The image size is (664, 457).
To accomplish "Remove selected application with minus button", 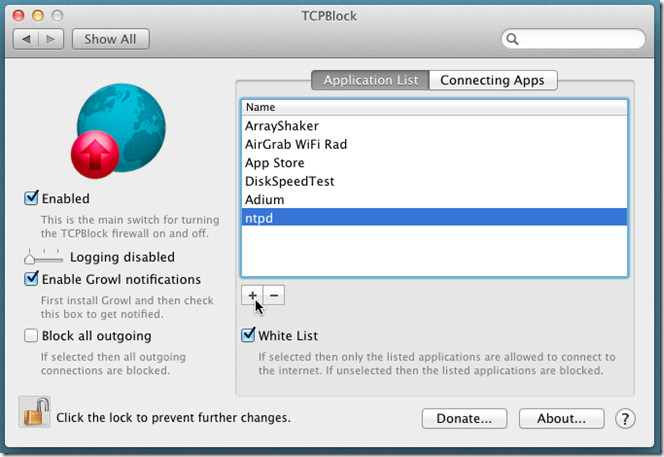I will [x=274, y=295].
